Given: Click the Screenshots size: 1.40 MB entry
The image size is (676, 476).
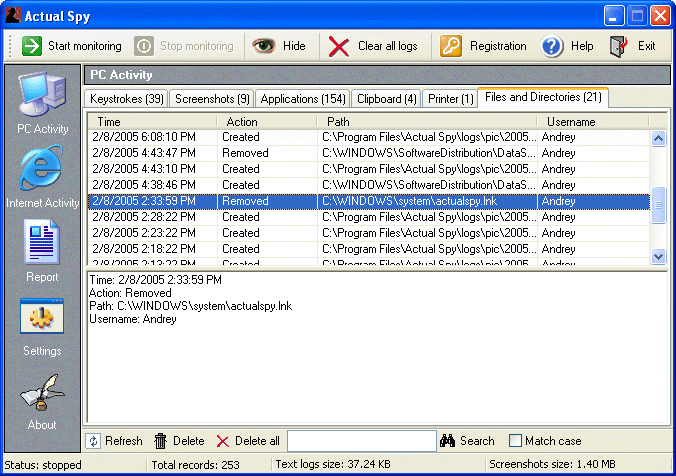Looking at the screenshot, I should (552, 464).
